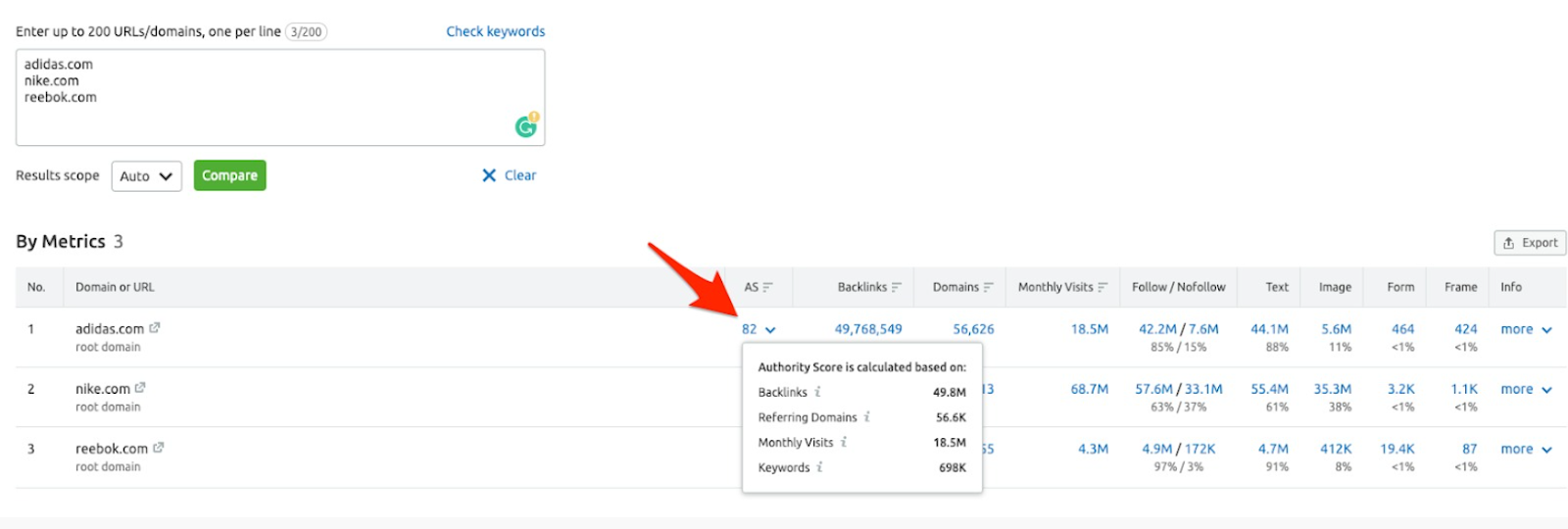The width and height of the screenshot is (1568, 529).
Task: Open nike.com external link icon
Action: tap(140, 388)
